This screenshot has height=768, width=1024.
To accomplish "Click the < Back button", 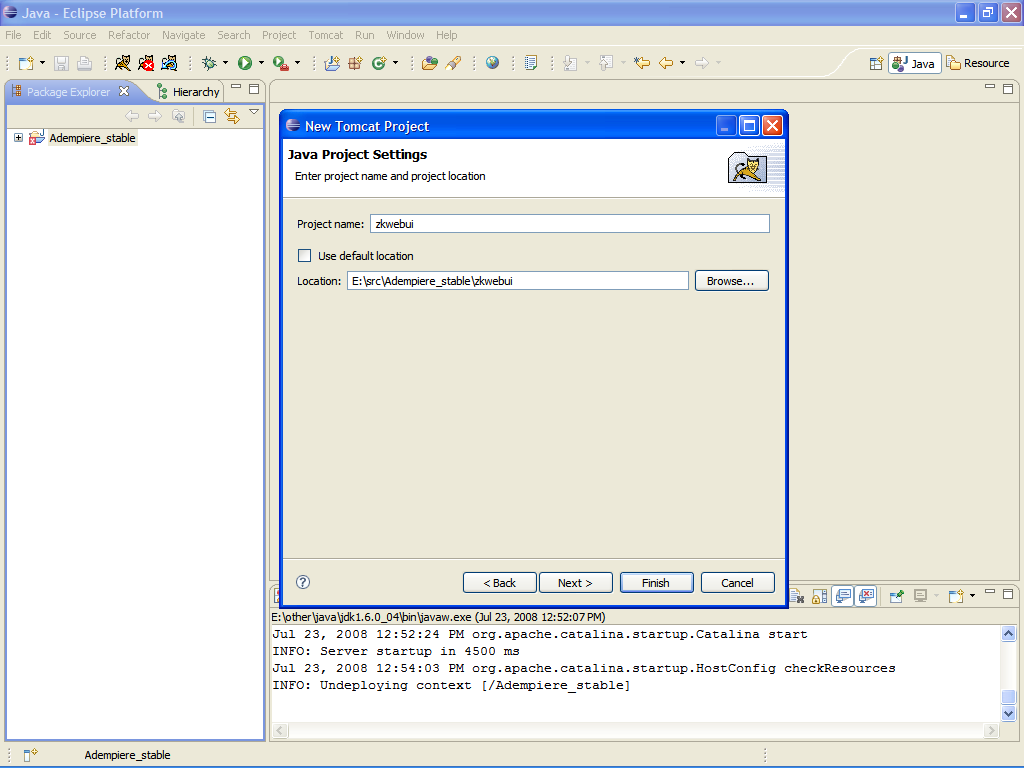I will tap(500, 583).
